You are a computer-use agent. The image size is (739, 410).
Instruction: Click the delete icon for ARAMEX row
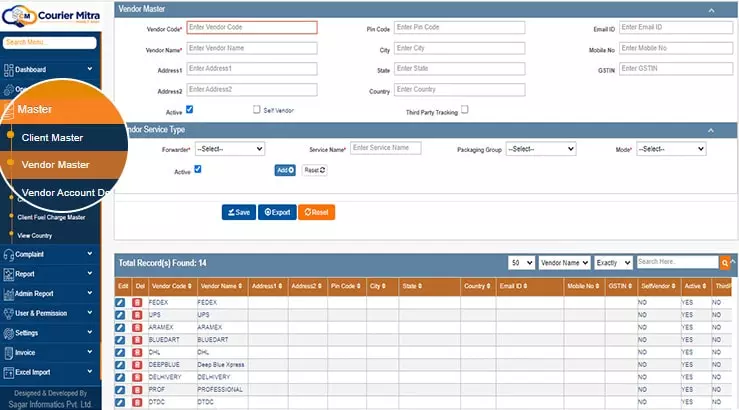coord(137,327)
